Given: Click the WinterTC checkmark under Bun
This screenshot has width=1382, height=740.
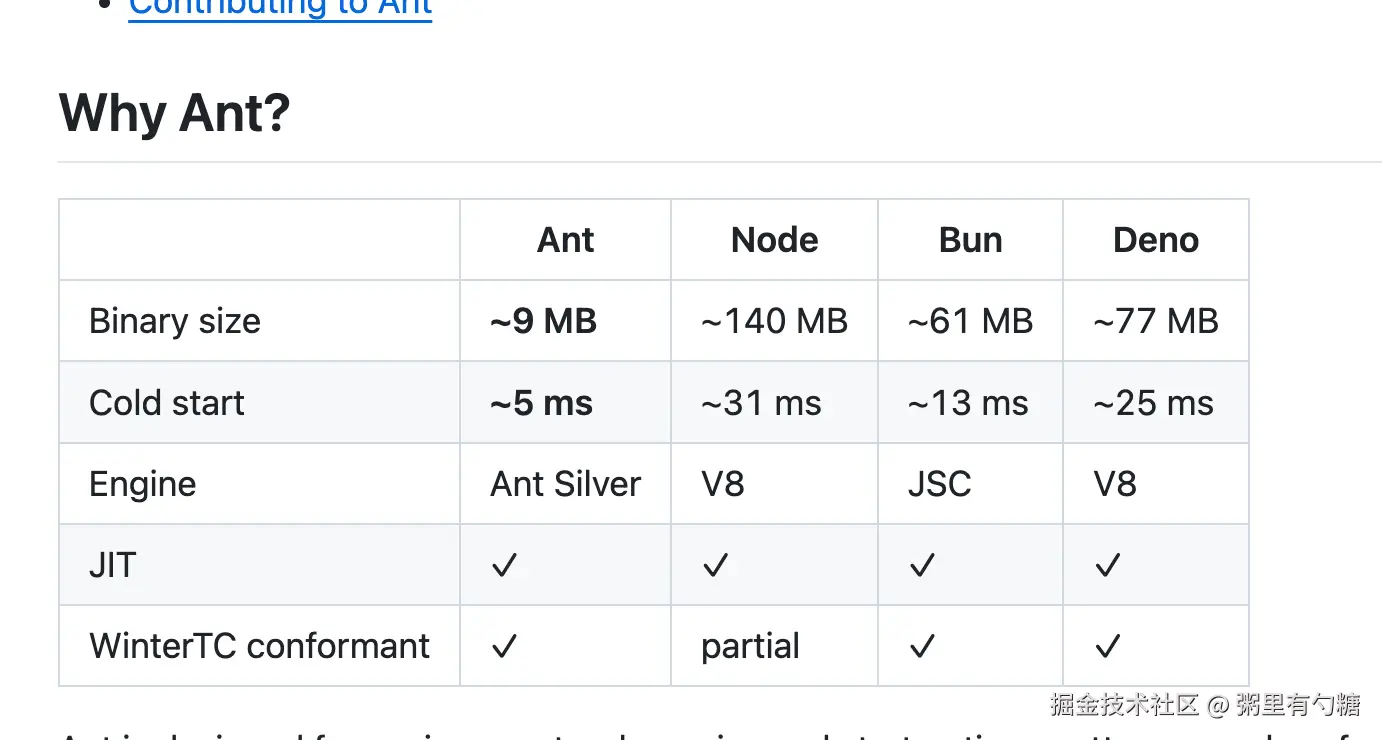Looking at the screenshot, I should coord(922,647).
